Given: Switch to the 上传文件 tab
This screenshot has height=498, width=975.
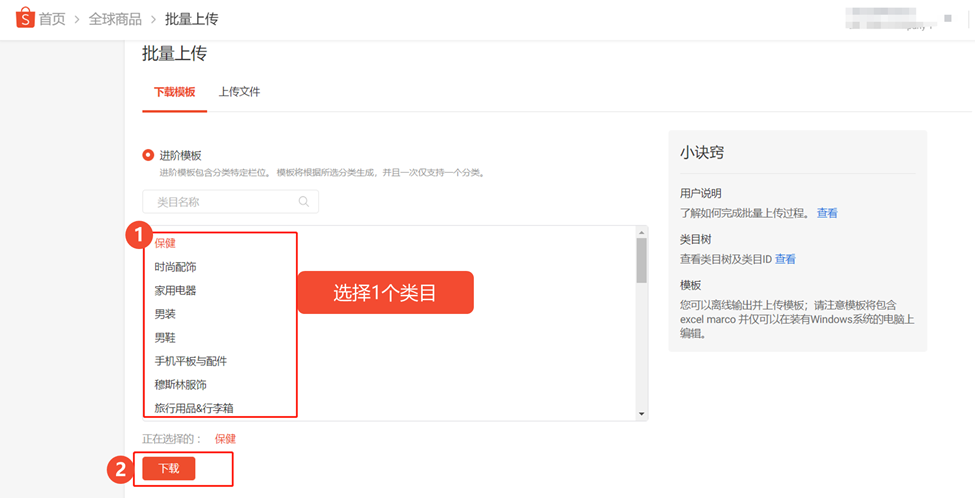Looking at the screenshot, I should 240,91.
